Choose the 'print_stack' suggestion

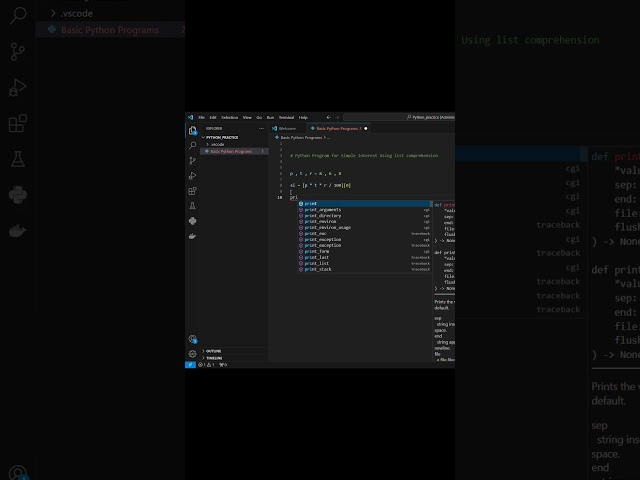pyautogui.click(x=364, y=269)
